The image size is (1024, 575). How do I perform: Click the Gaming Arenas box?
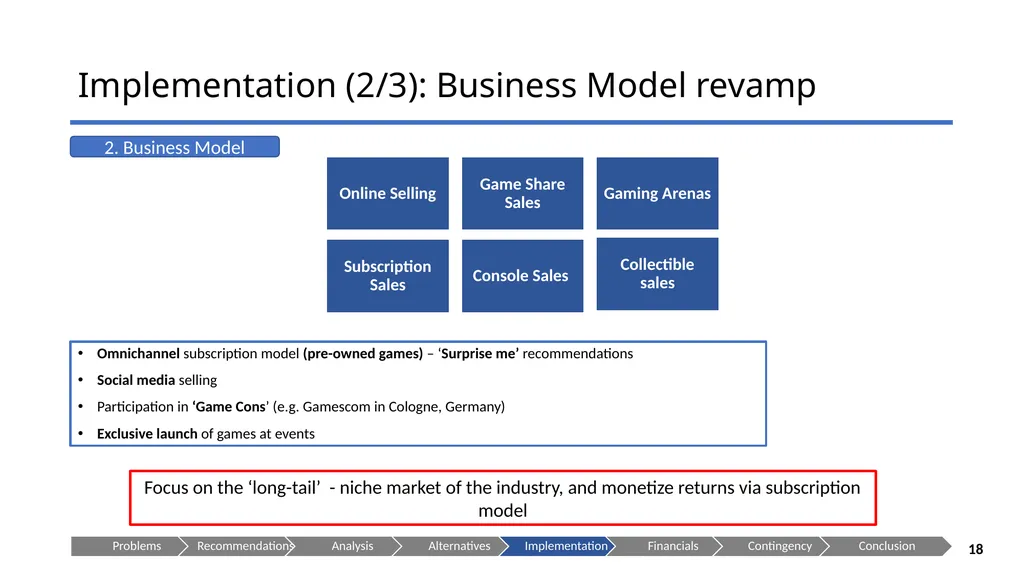pos(657,193)
